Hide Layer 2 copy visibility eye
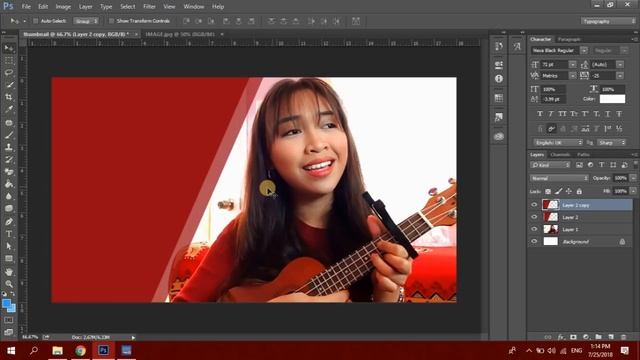 534,205
